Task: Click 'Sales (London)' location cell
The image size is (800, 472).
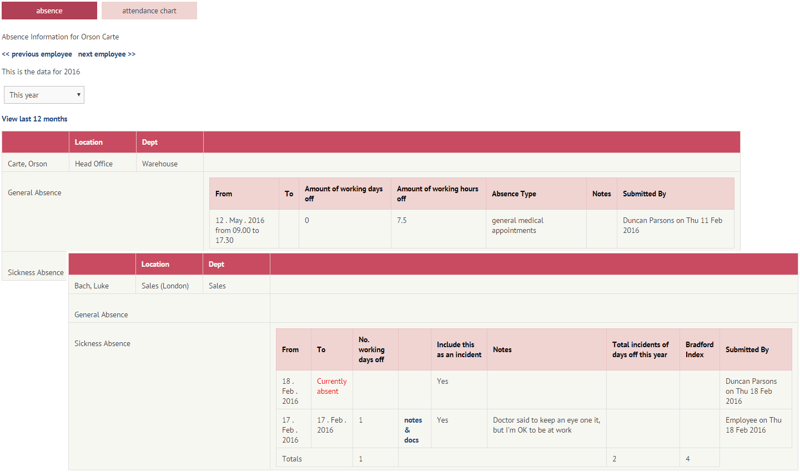Action: (165, 286)
